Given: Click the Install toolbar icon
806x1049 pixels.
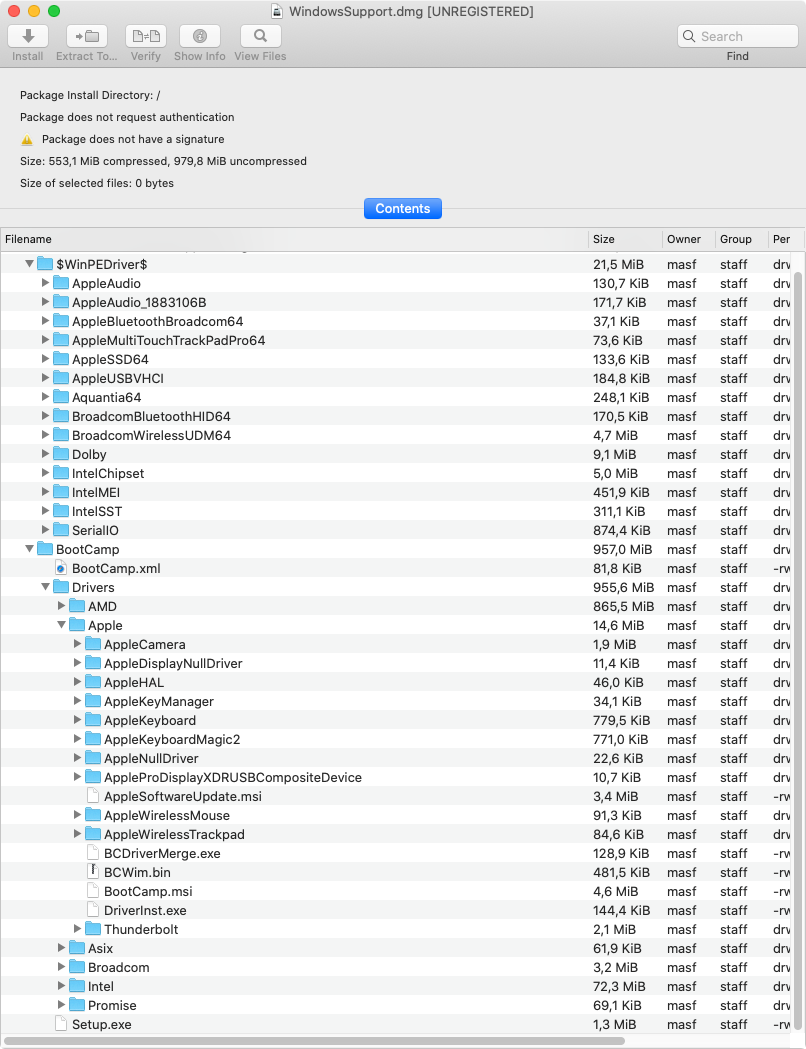Looking at the screenshot, I should (x=27, y=36).
